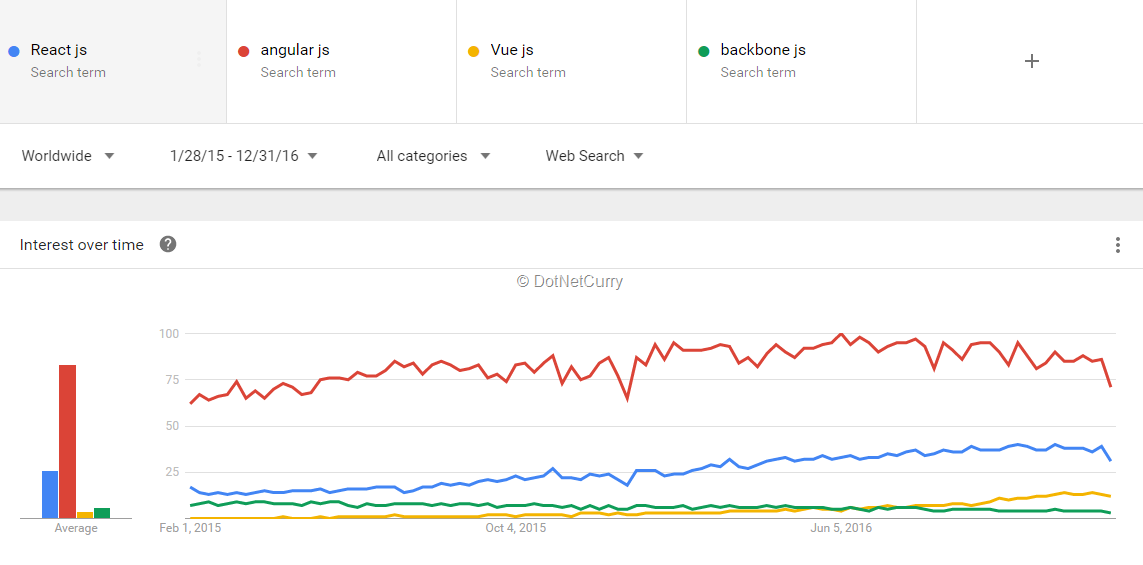Image resolution: width=1143 pixels, height=565 pixels.
Task: Open the Web Search type dropdown
Action: pyautogui.click(x=594, y=155)
